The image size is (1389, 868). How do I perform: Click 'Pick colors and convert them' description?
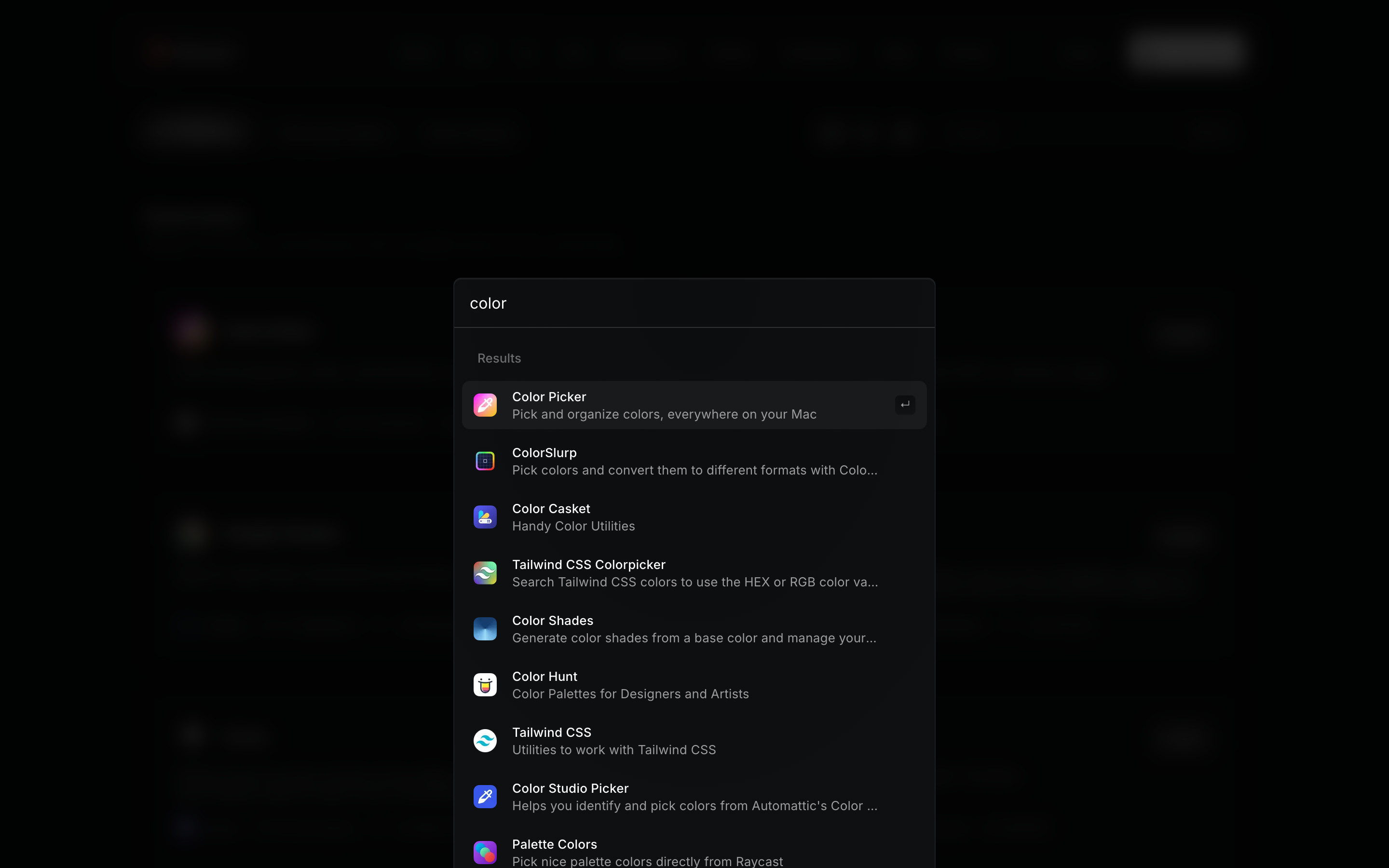click(x=694, y=470)
